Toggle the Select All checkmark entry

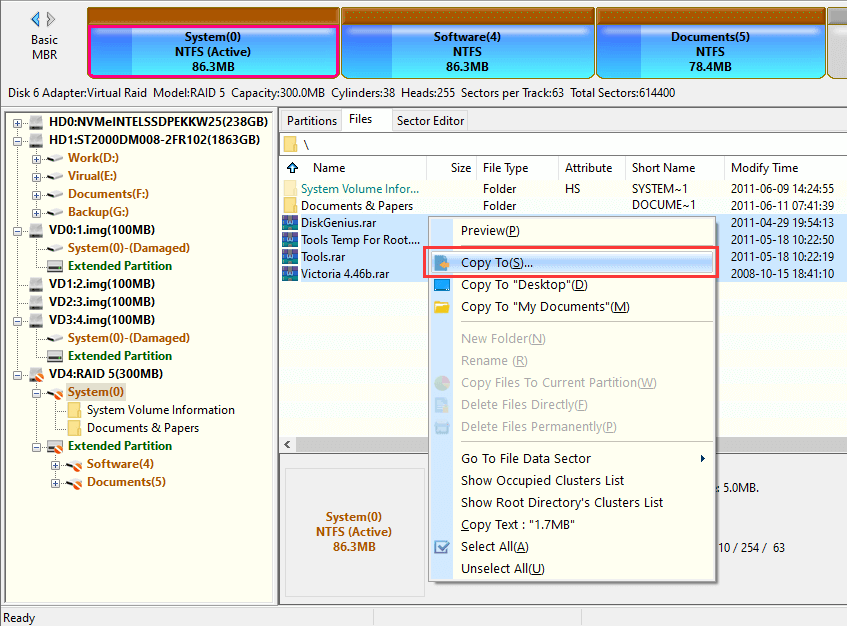pos(442,547)
